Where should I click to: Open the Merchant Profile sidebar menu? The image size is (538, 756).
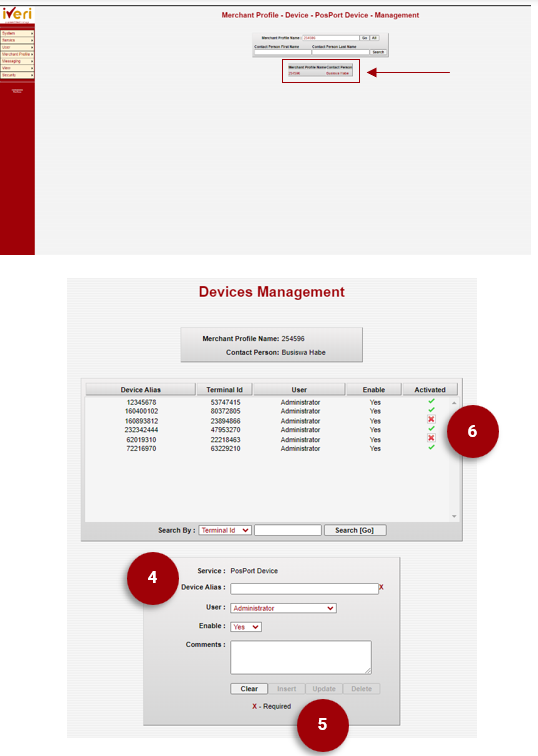point(17,54)
